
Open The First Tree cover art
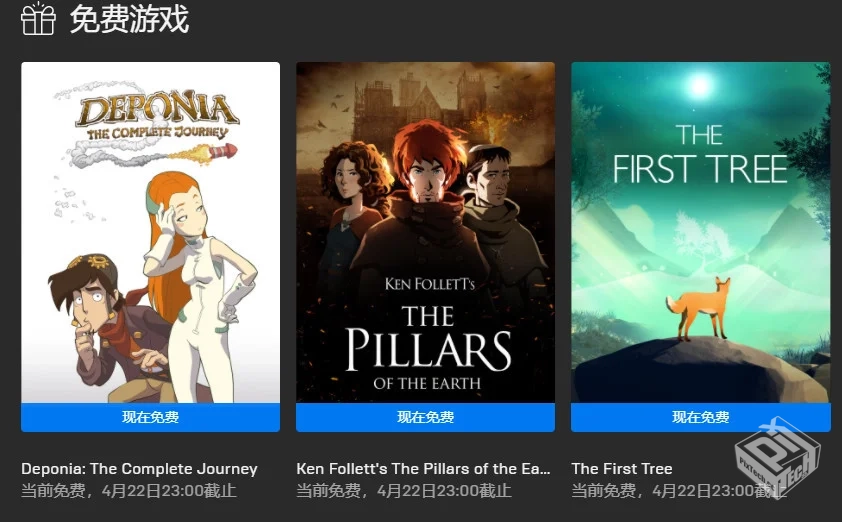[701, 232]
